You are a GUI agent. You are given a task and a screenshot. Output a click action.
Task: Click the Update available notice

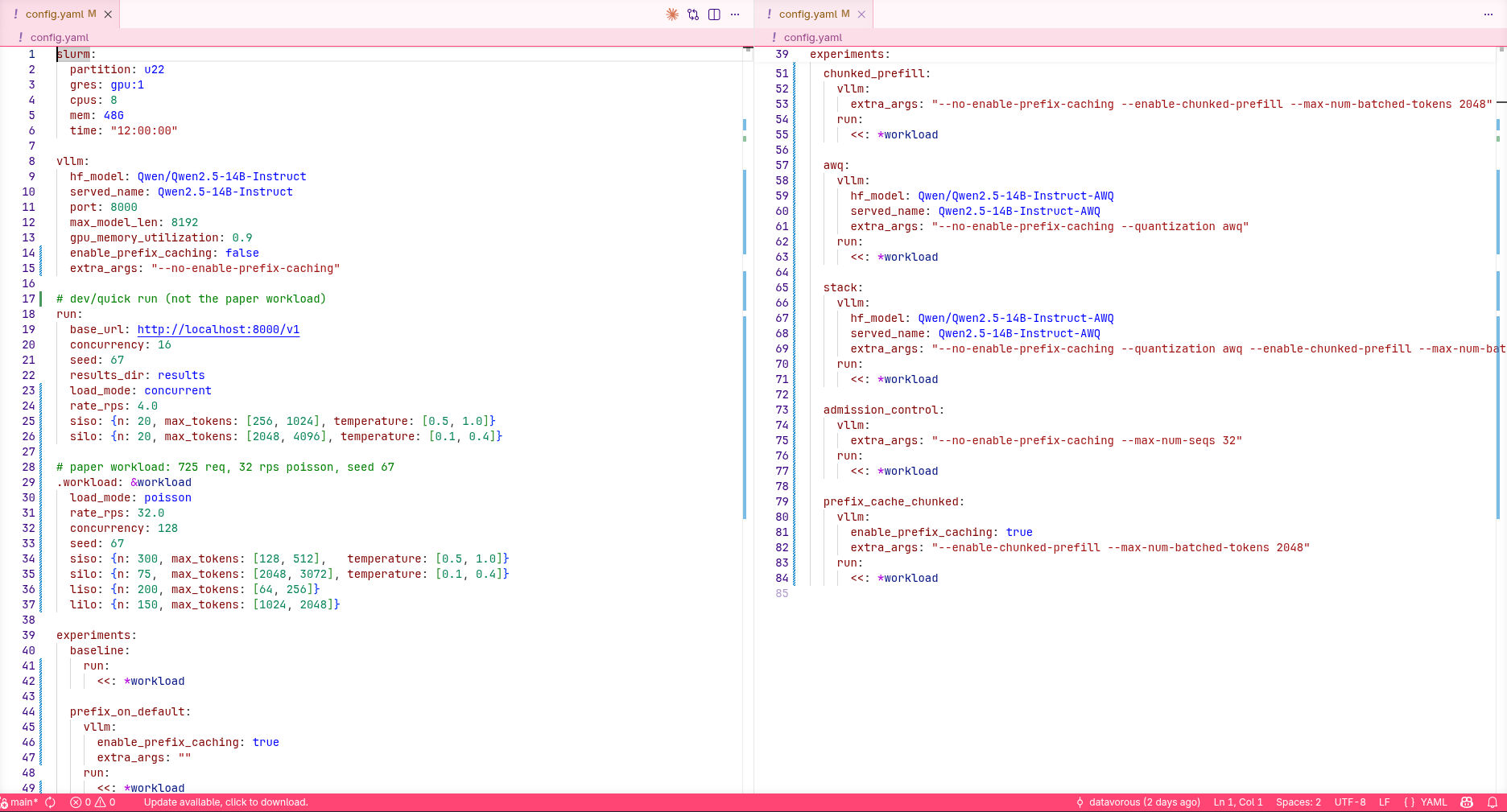click(226, 802)
